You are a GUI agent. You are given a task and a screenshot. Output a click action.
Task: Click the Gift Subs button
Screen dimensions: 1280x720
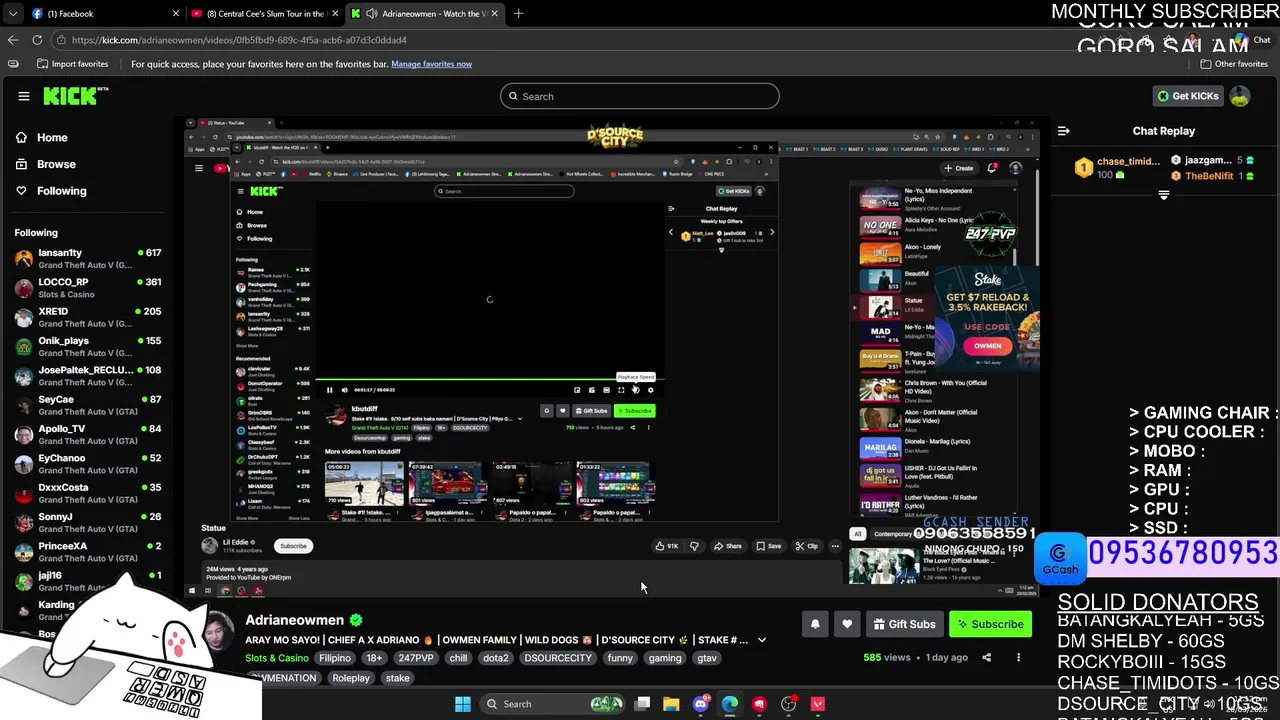[x=904, y=624]
